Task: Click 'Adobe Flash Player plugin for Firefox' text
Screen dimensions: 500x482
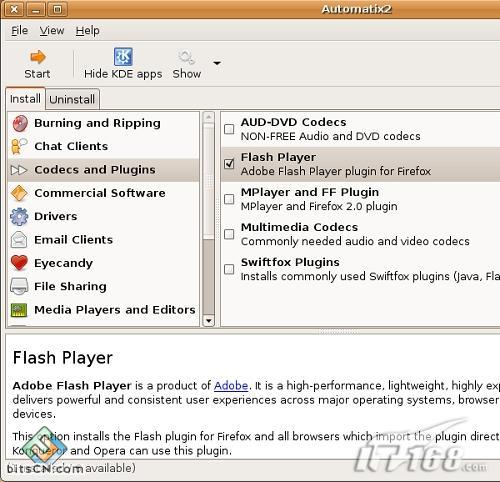Action: [x=336, y=171]
